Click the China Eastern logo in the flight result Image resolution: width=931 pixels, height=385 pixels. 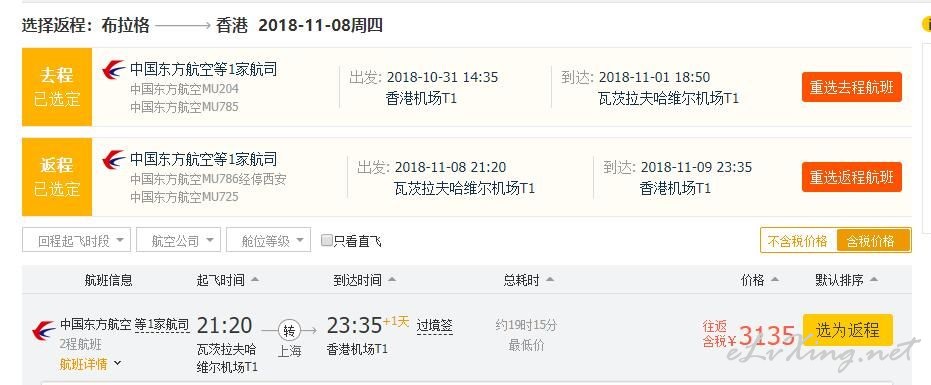(44, 330)
